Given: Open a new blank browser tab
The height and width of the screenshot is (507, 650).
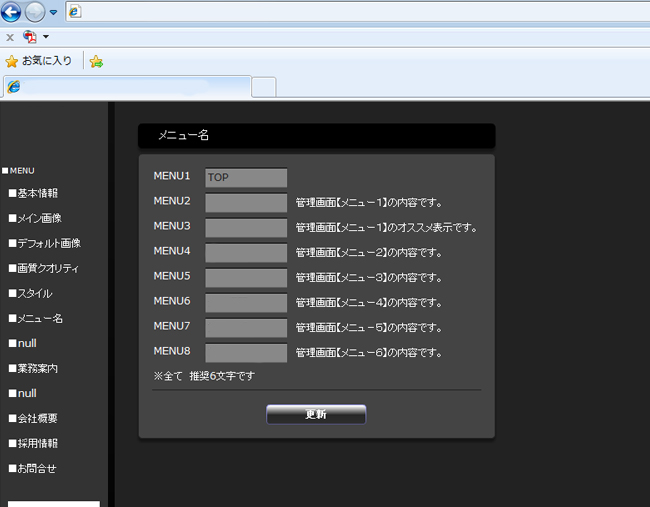Looking at the screenshot, I should click(x=263, y=87).
